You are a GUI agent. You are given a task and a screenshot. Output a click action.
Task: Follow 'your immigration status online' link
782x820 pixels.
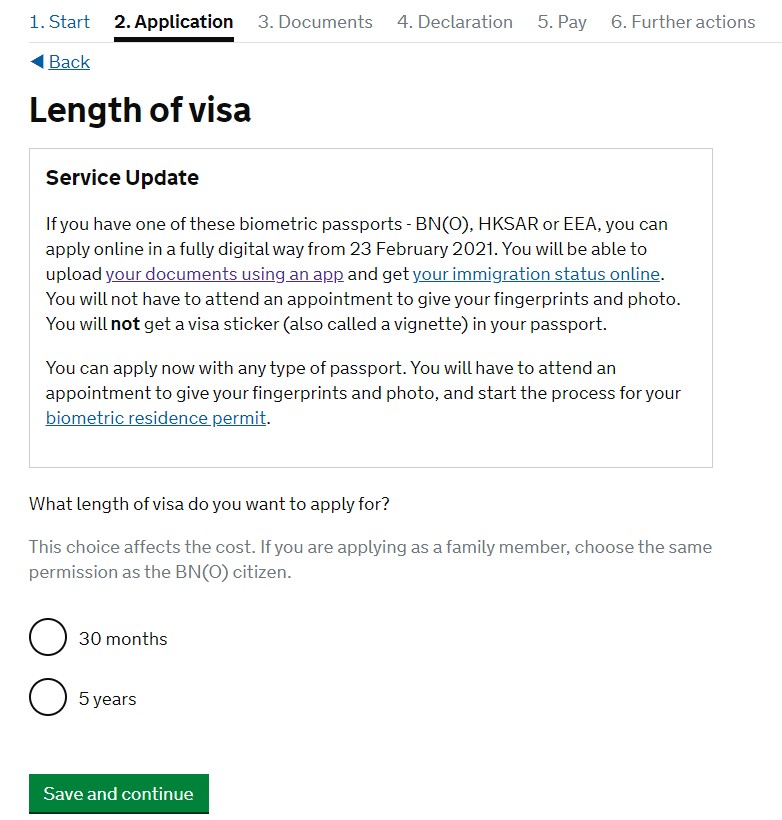[536, 274]
